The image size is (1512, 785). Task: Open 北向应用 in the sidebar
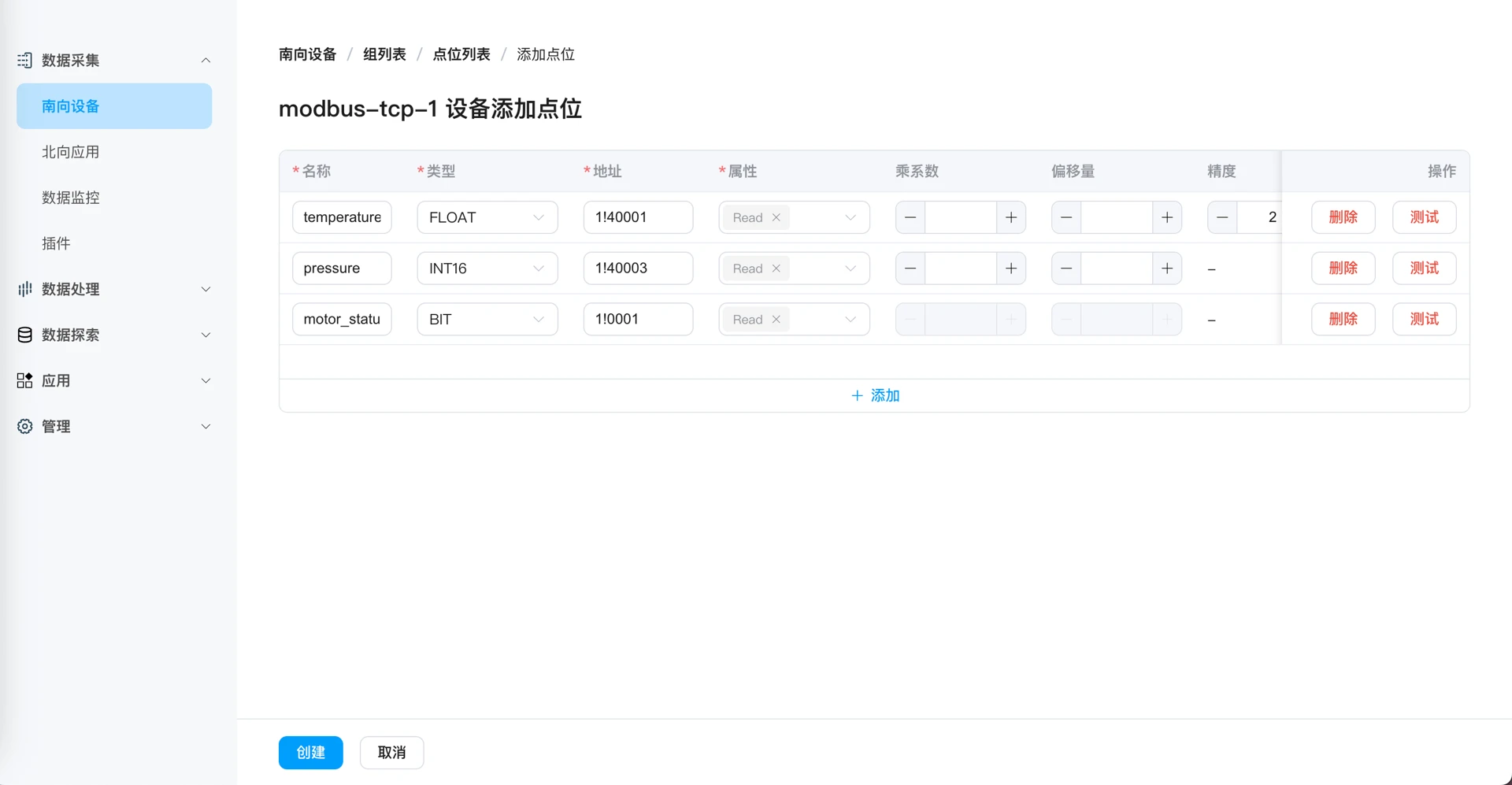coord(71,152)
